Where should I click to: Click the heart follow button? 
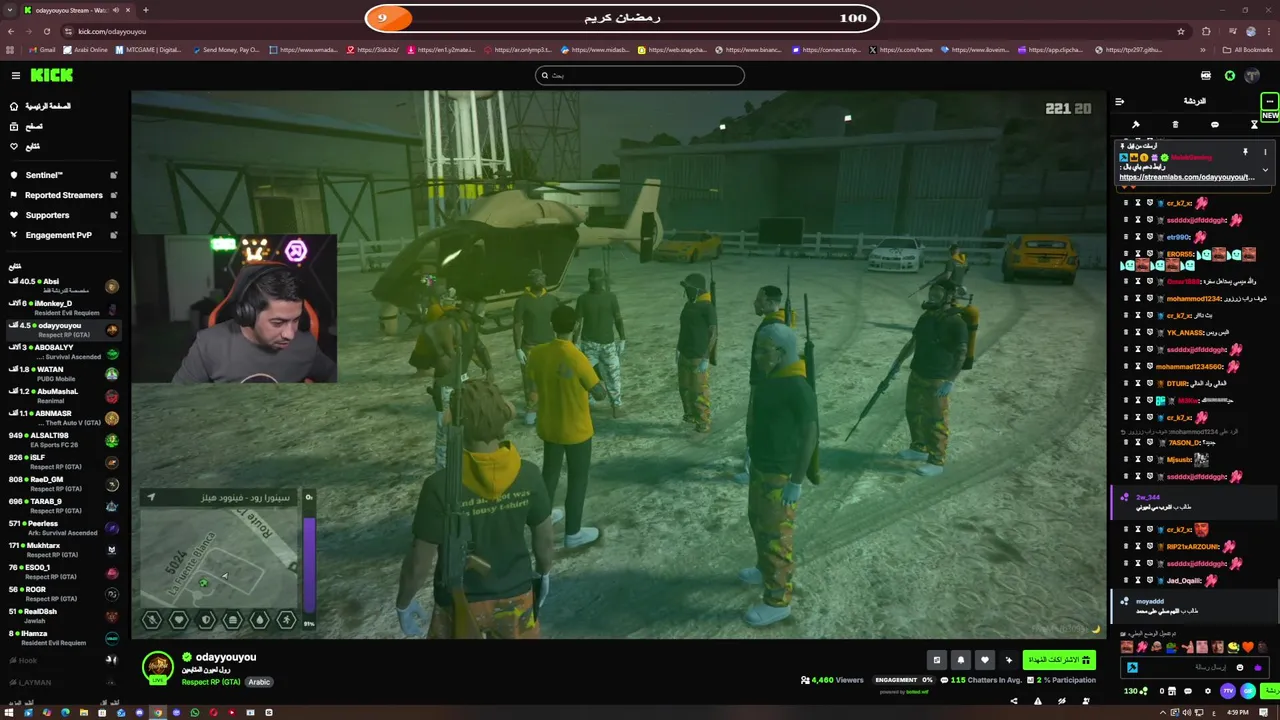[985, 660]
